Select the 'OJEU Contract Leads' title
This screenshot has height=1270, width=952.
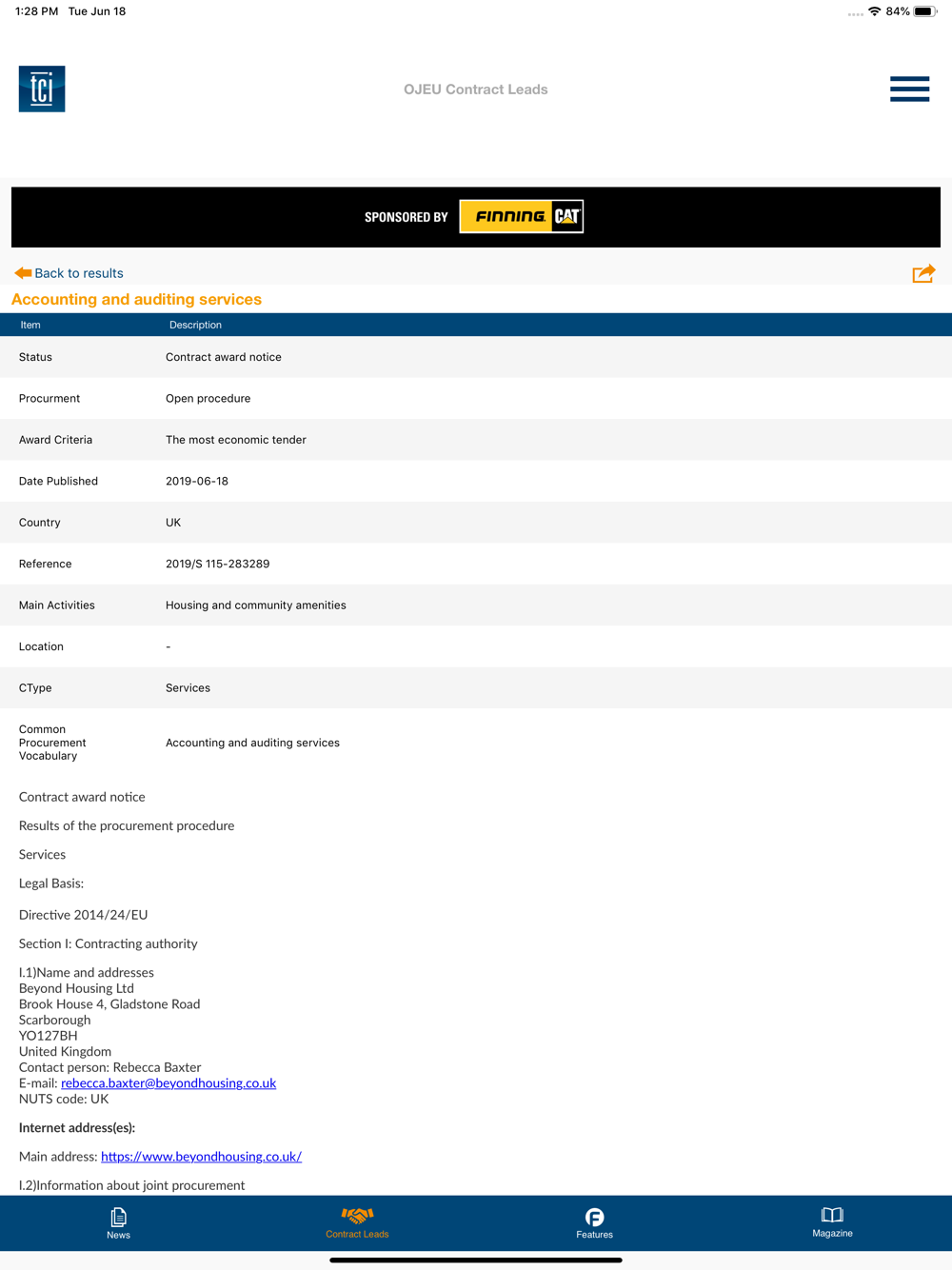(475, 89)
